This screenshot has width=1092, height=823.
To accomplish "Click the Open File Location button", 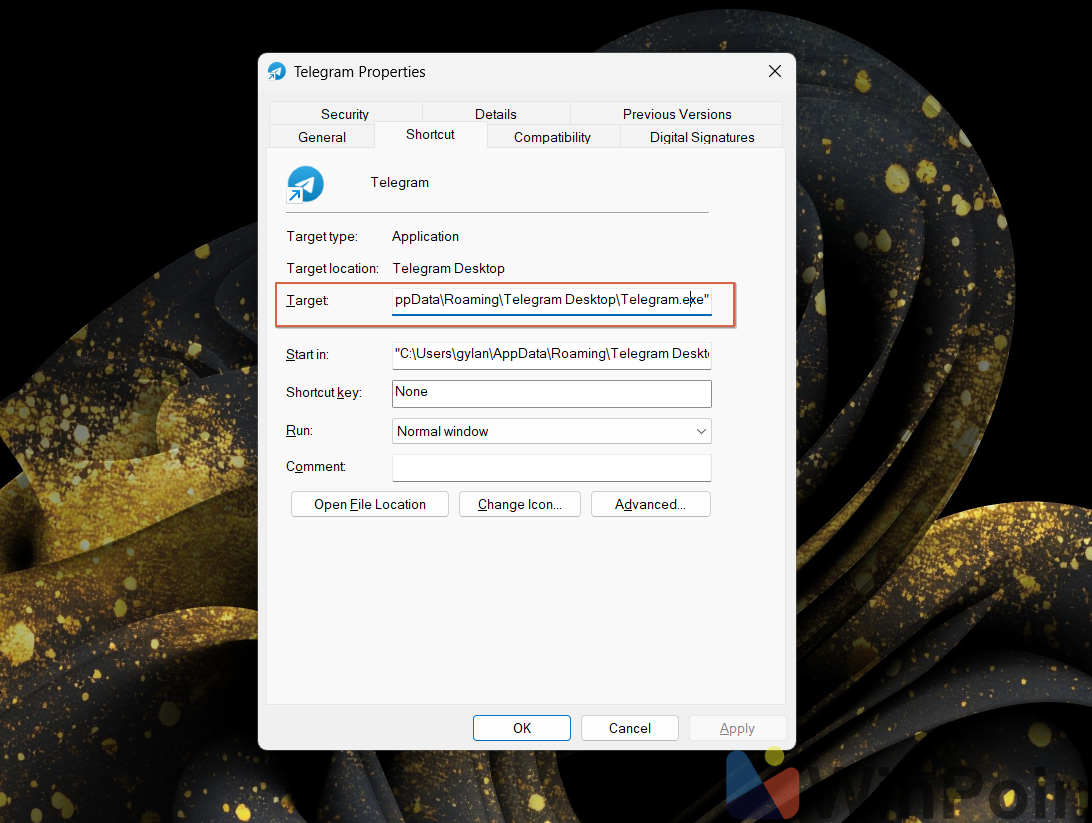I will point(370,504).
